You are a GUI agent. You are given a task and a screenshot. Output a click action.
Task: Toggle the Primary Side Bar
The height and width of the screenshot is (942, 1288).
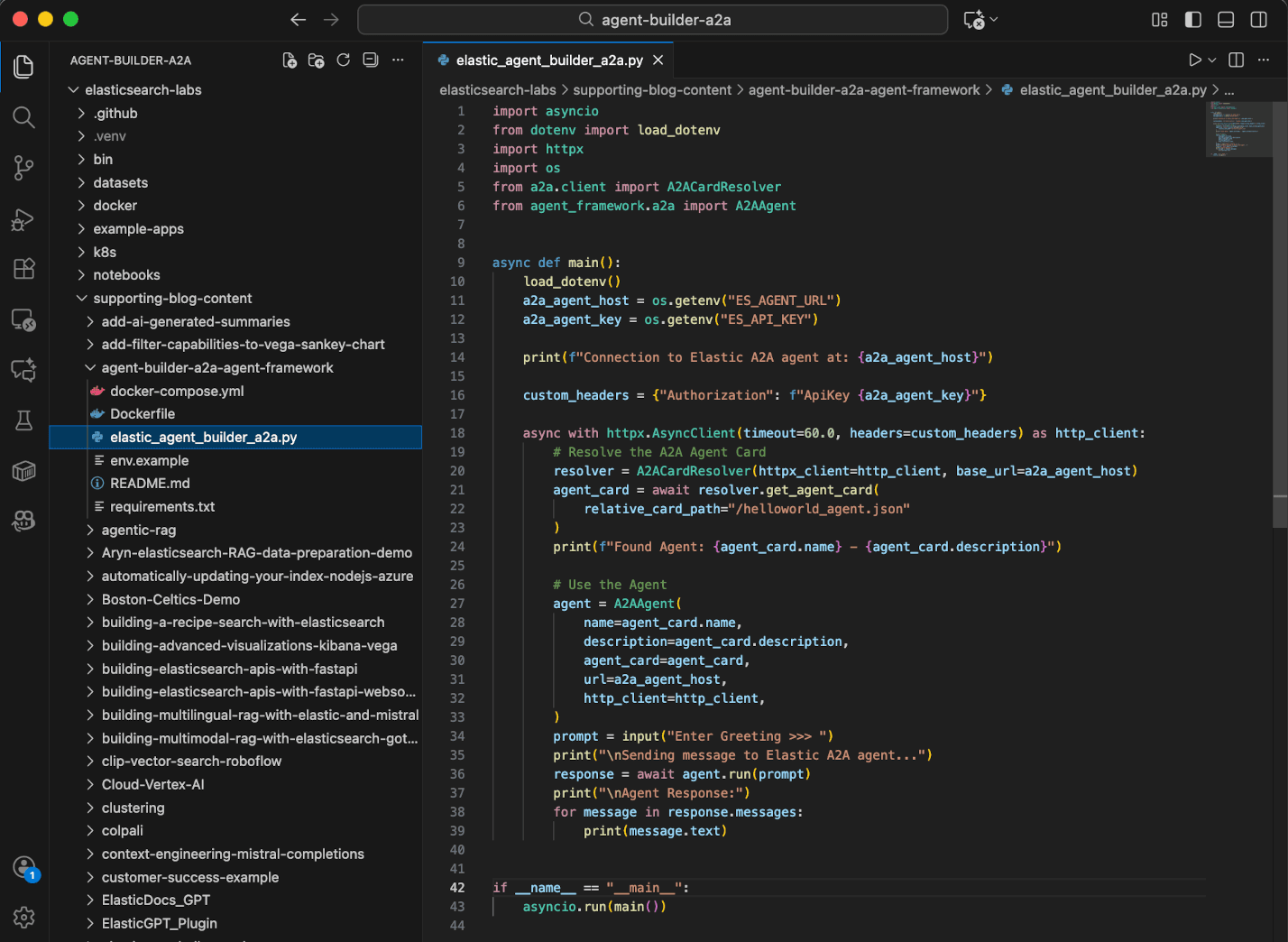pyautogui.click(x=1192, y=19)
